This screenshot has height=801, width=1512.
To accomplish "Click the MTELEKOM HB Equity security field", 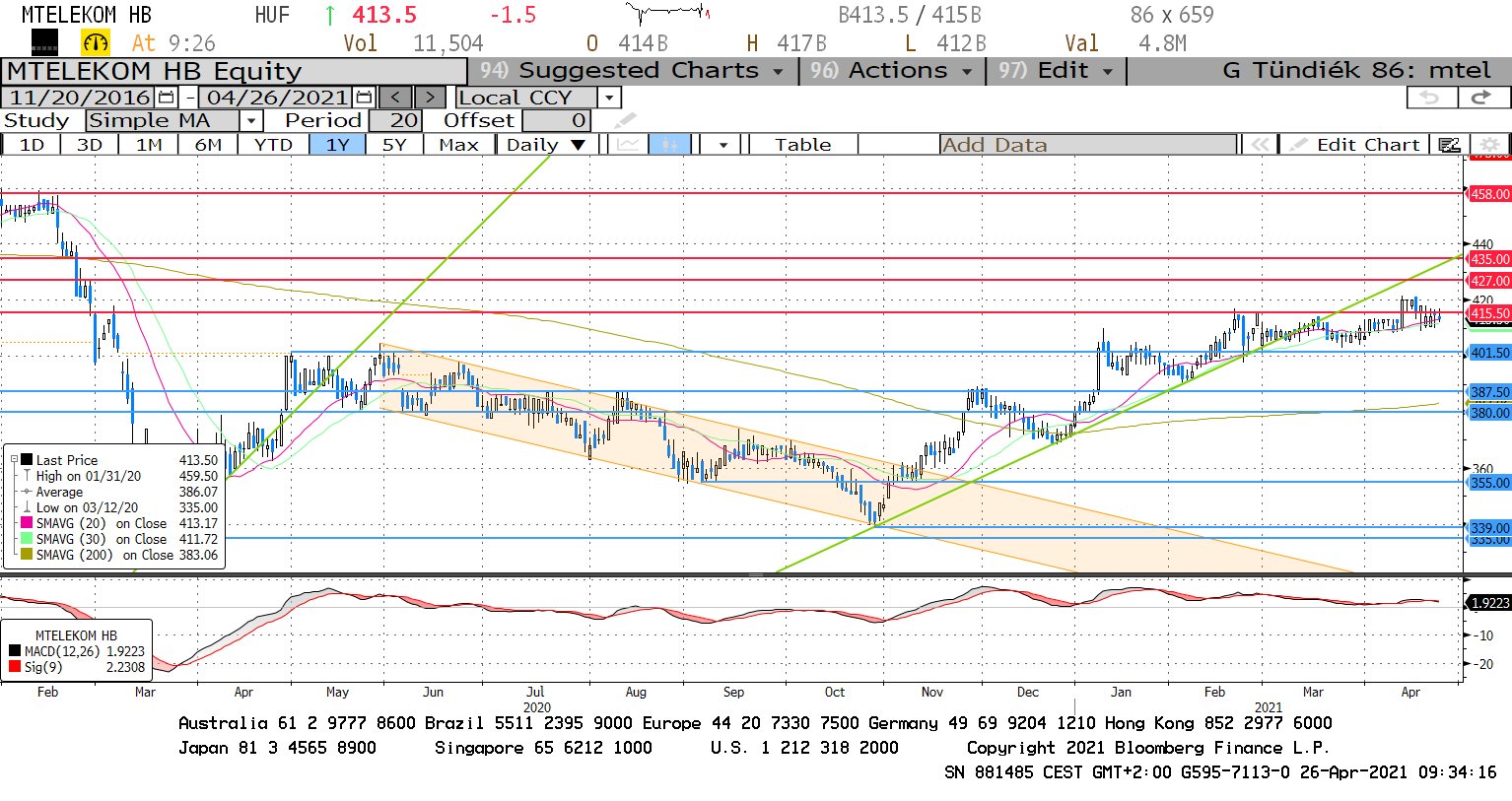I will pos(234,71).
